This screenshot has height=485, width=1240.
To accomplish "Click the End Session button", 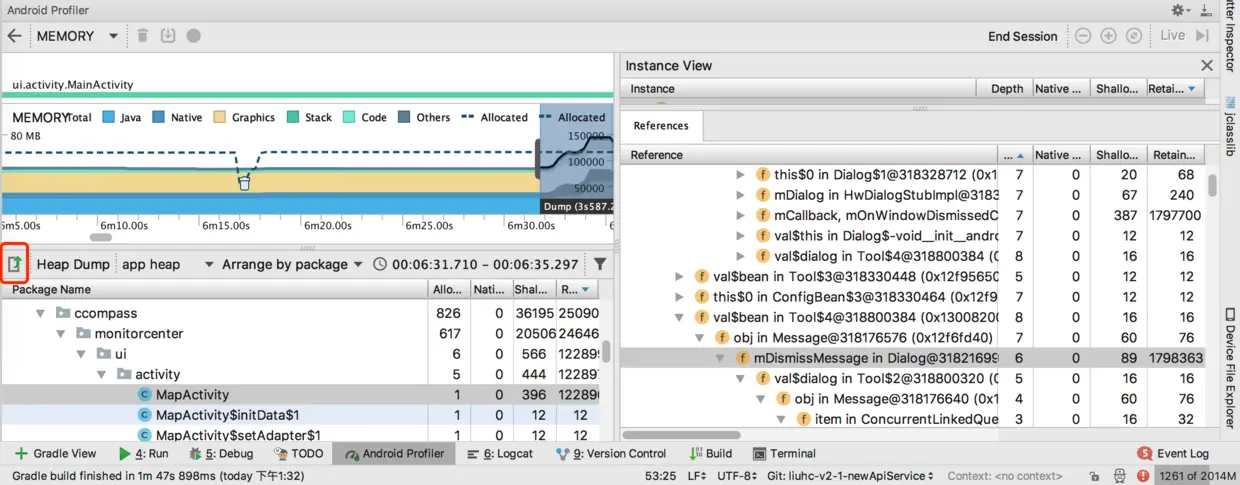I will click(x=1022, y=36).
